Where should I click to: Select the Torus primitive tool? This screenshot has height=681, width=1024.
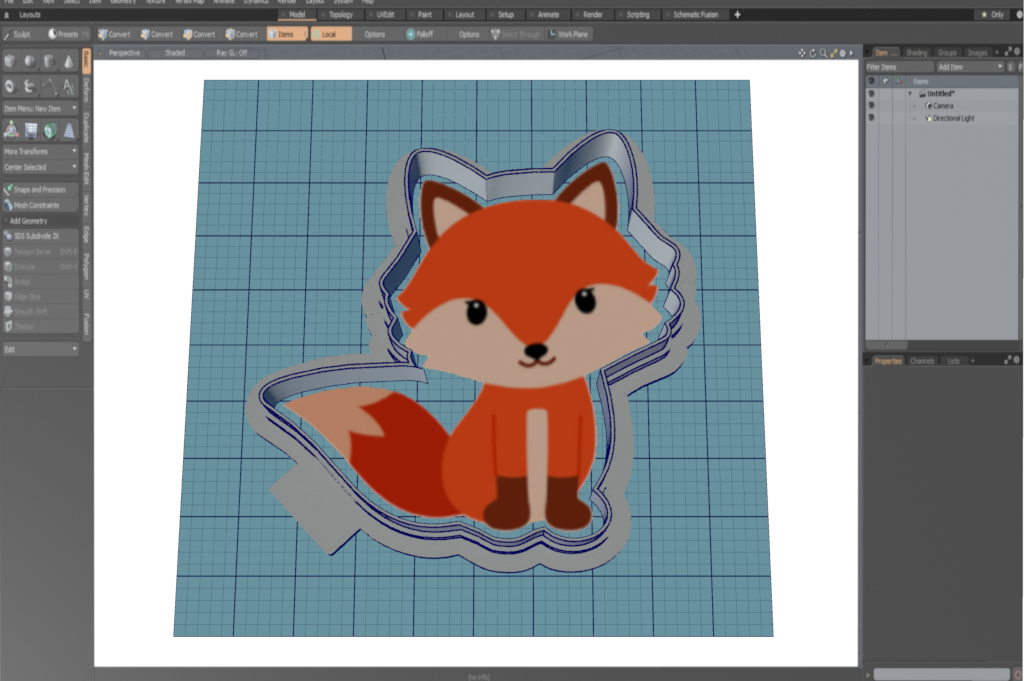[10, 86]
